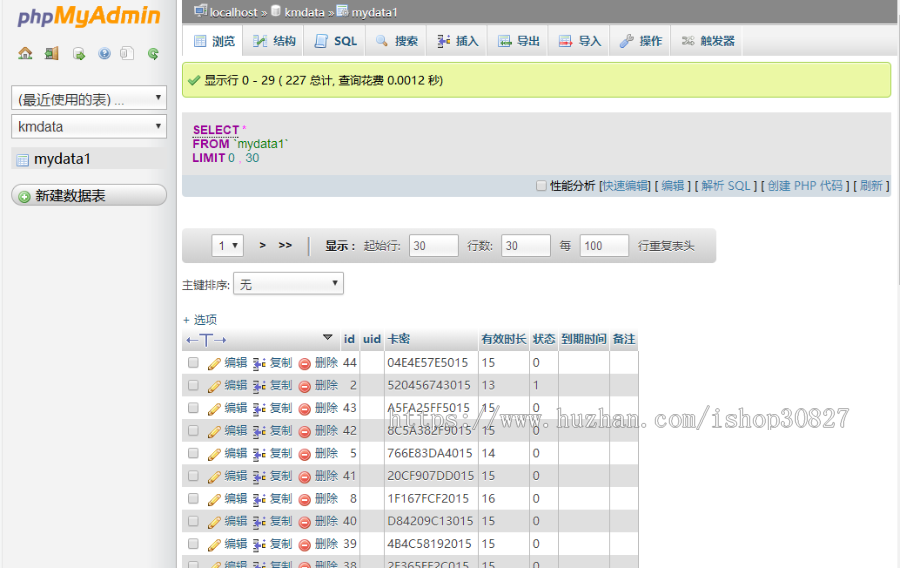Switch to the 浏览 browse tab
900x568 pixels.
point(214,41)
